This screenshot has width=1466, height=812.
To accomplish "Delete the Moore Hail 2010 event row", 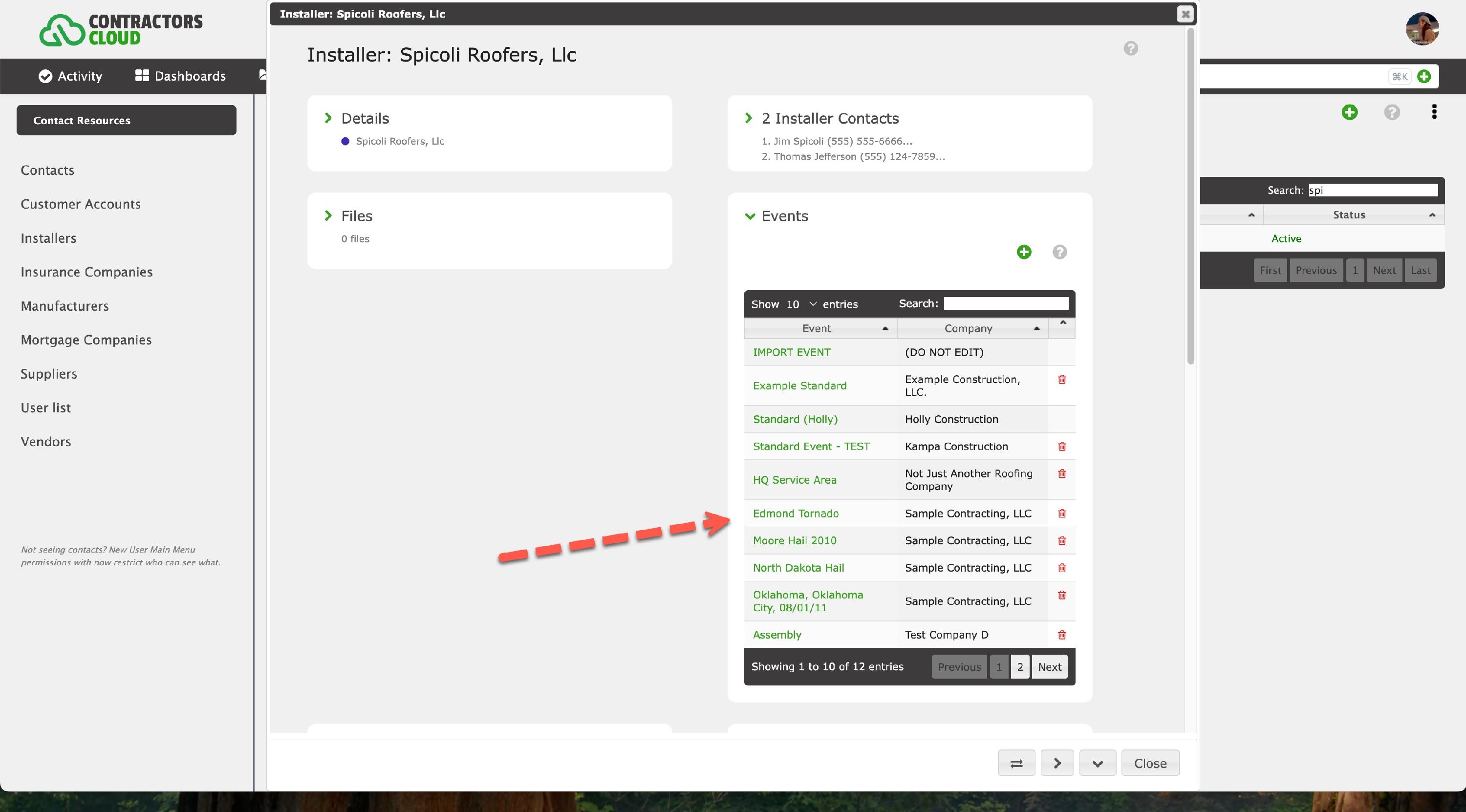I will coord(1062,540).
